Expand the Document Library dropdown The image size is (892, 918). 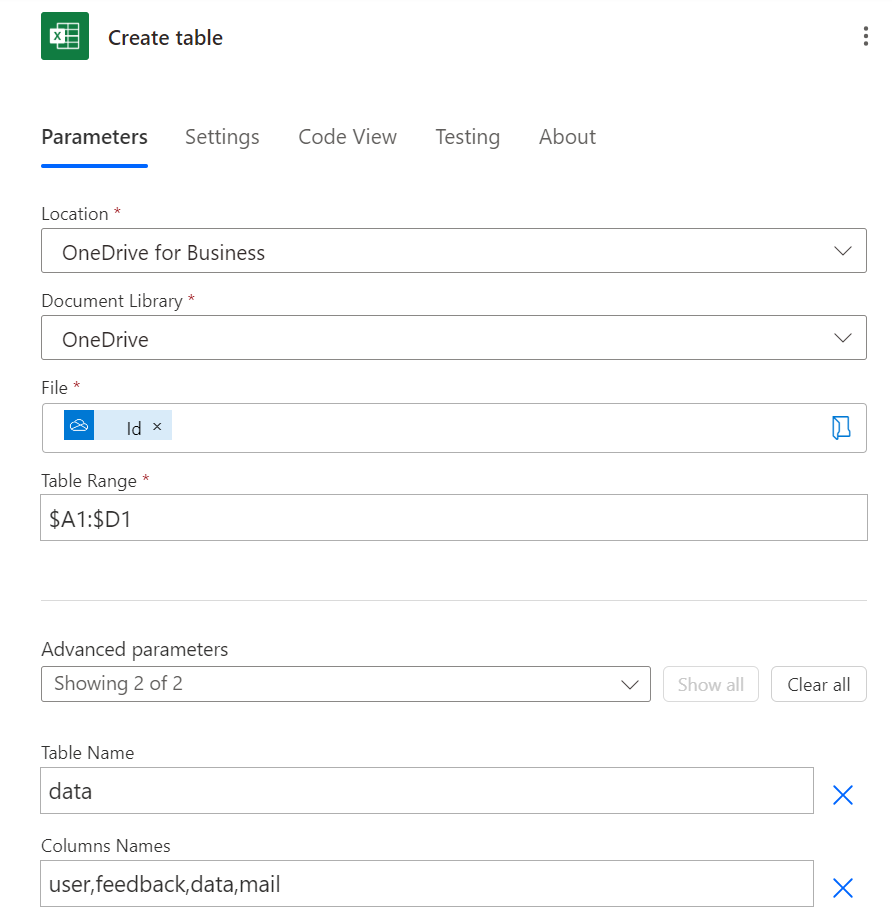(453, 339)
